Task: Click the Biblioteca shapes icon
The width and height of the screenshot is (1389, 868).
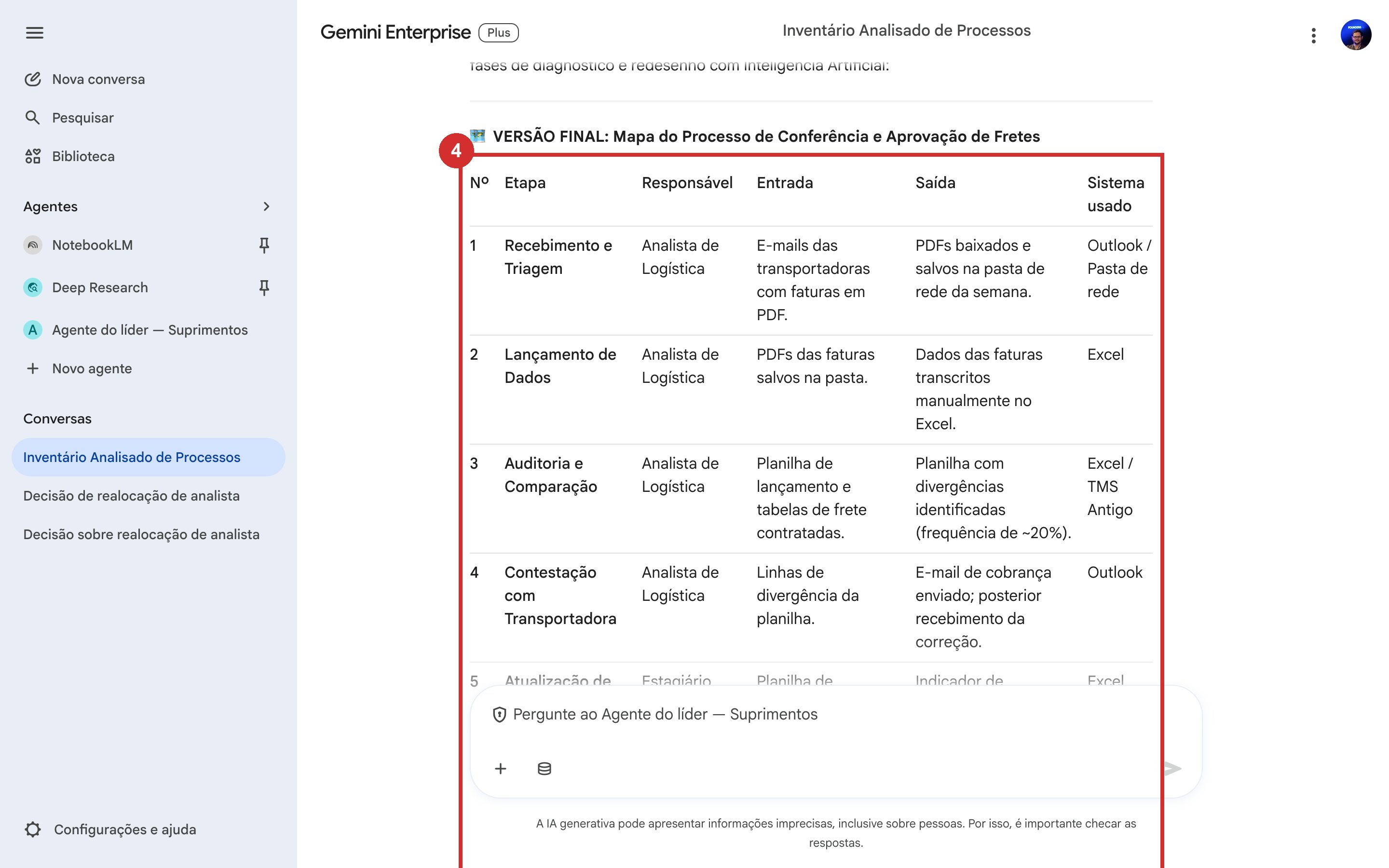Action: (x=33, y=156)
